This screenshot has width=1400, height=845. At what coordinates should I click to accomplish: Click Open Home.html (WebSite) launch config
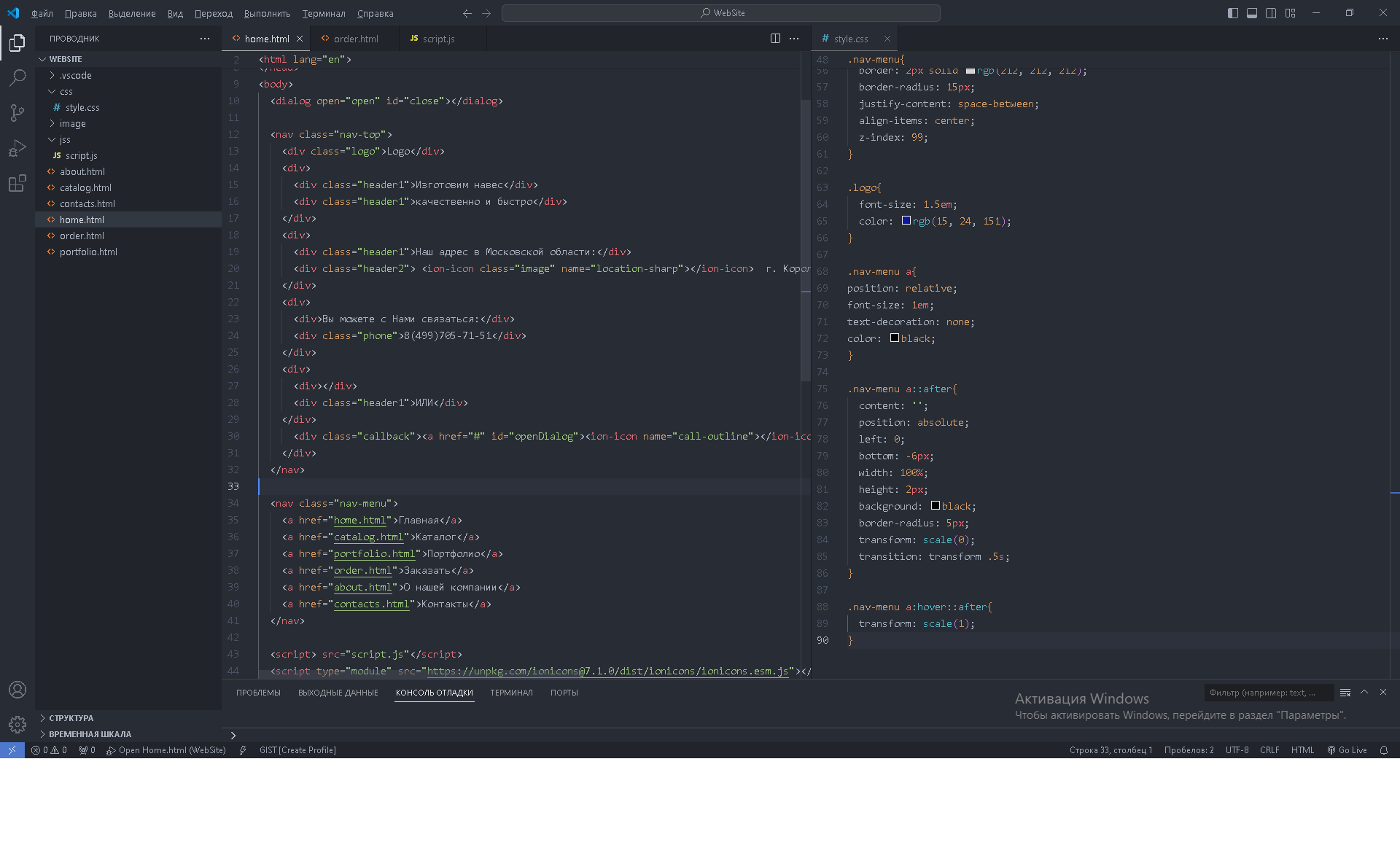click(166, 750)
